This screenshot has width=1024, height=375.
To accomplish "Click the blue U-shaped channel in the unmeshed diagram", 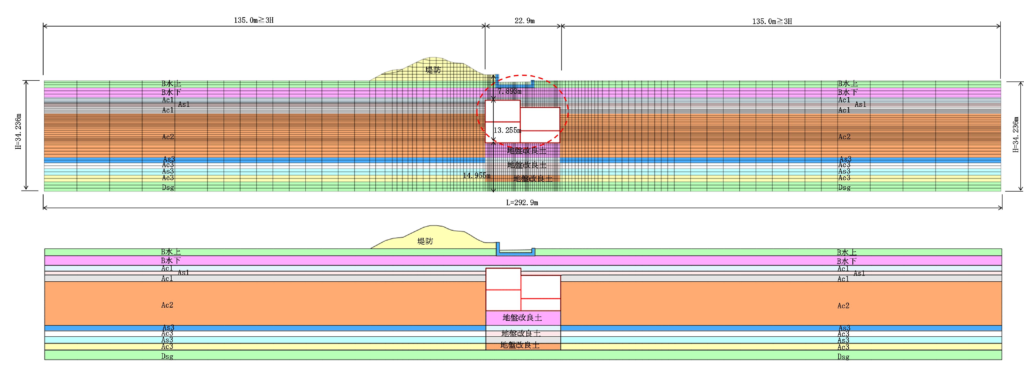I will click(x=516, y=250).
